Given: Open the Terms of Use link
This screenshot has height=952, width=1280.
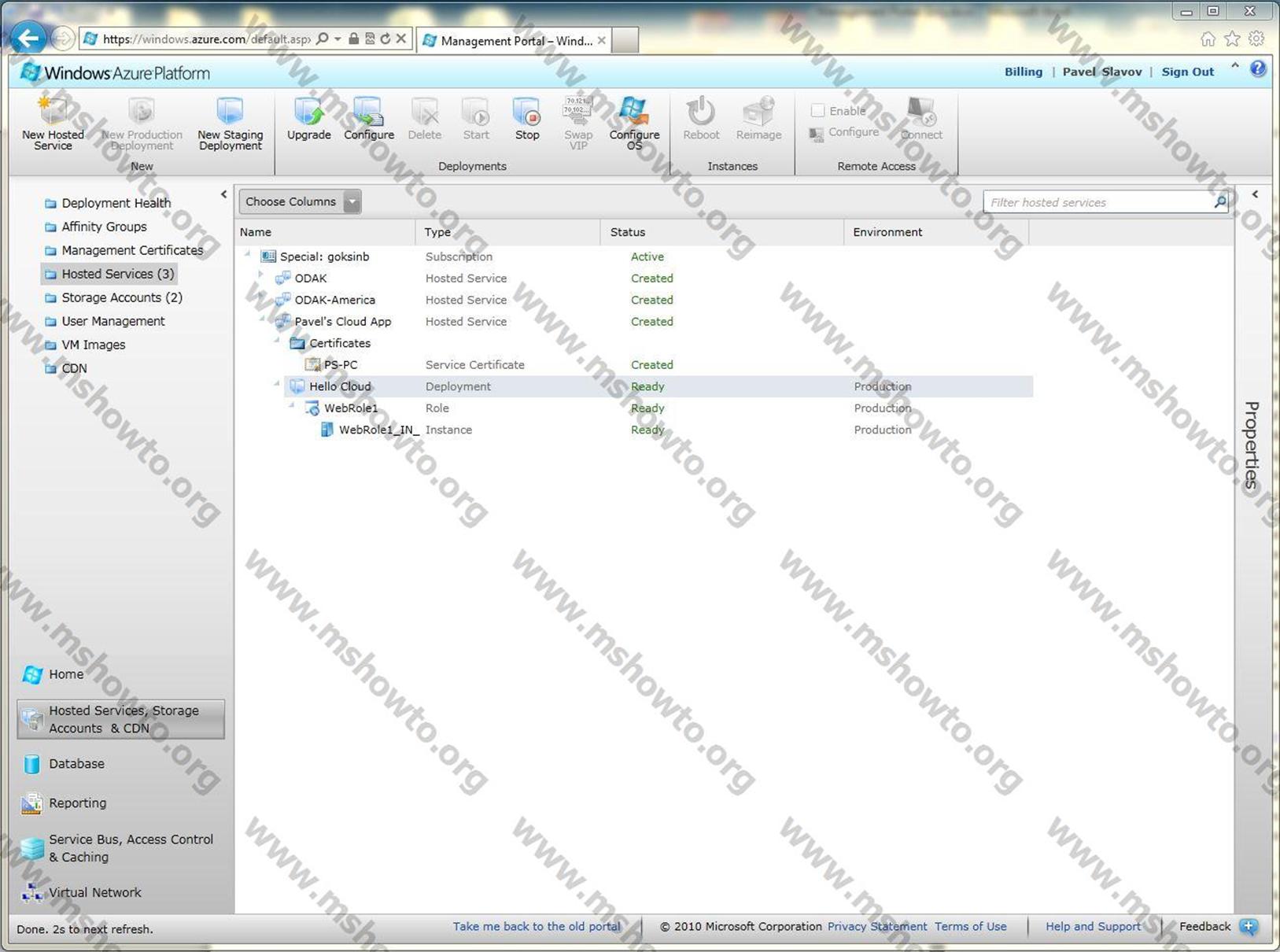Looking at the screenshot, I should point(971,927).
